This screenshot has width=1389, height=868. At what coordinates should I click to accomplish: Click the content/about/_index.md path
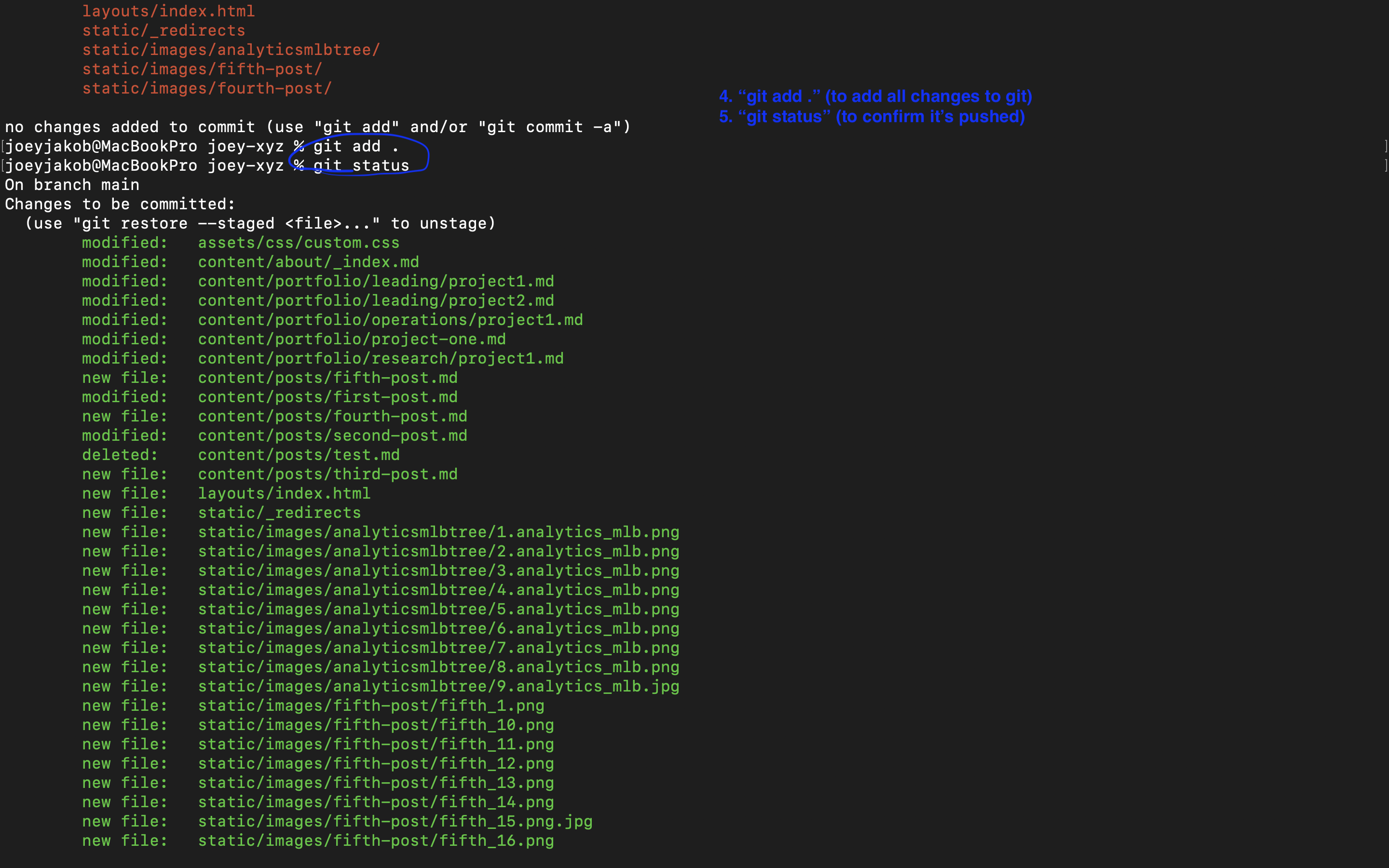(x=308, y=262)
